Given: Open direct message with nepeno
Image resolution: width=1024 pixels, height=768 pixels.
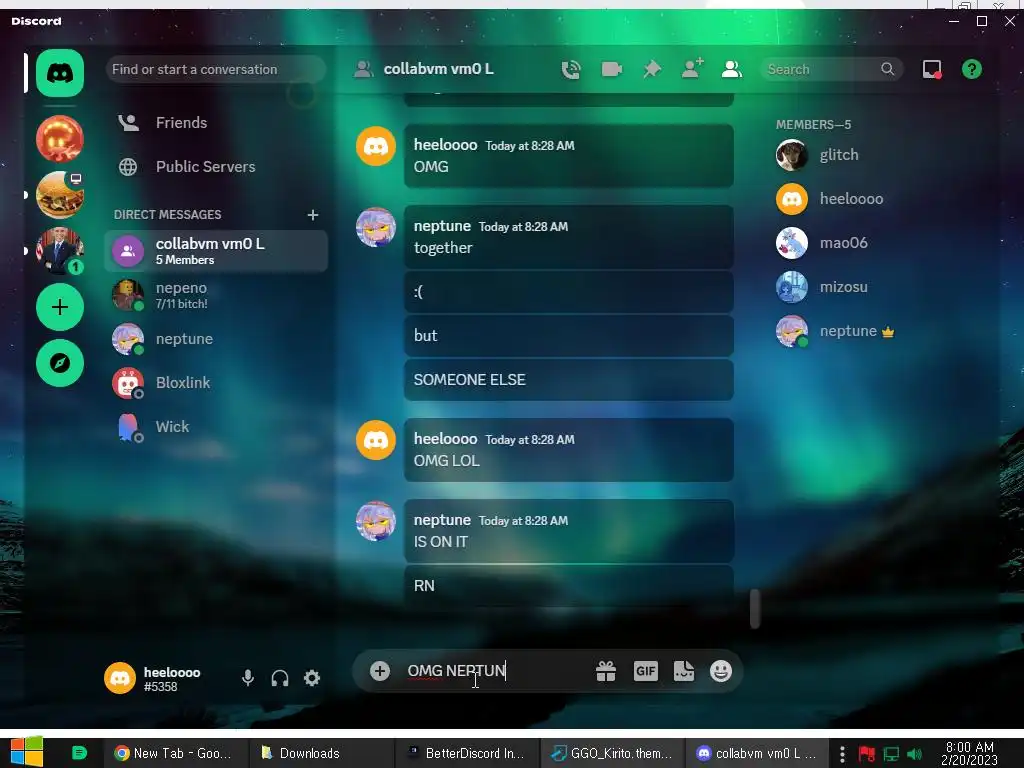Looking at the screenshot, I should tap(216, 295).
